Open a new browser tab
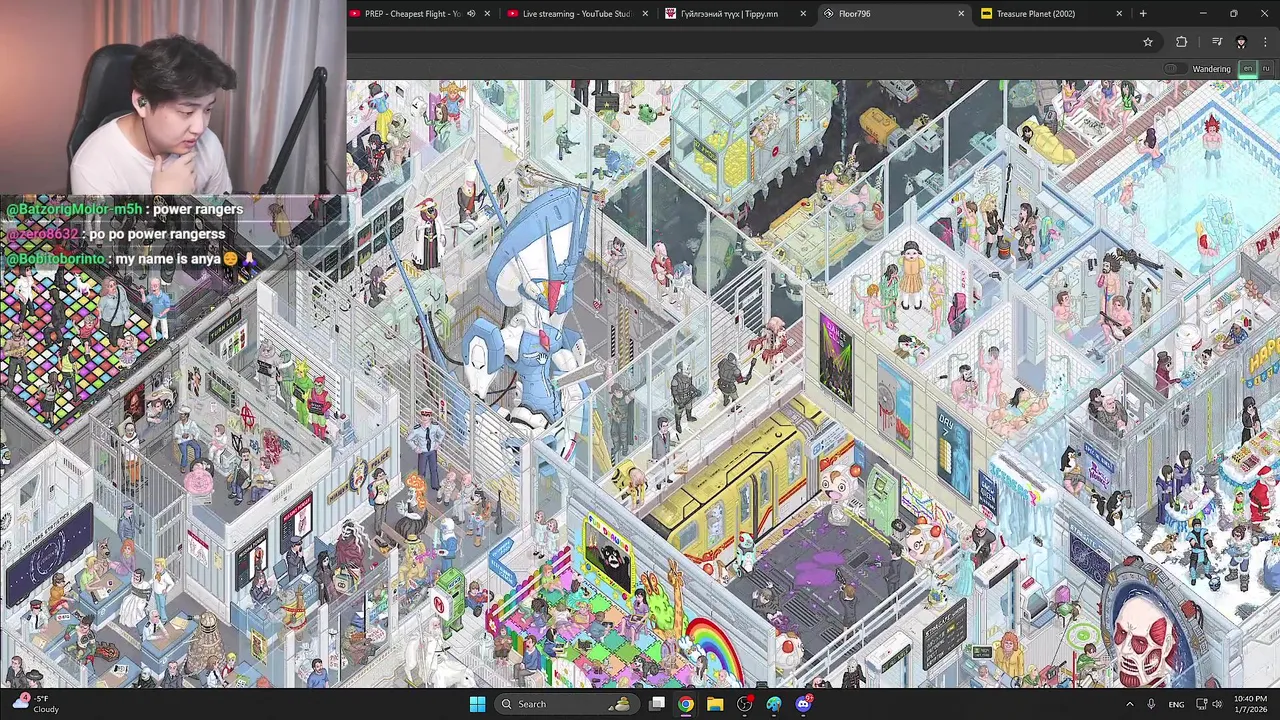1280x720 pixels. (x=1143, y=14)
